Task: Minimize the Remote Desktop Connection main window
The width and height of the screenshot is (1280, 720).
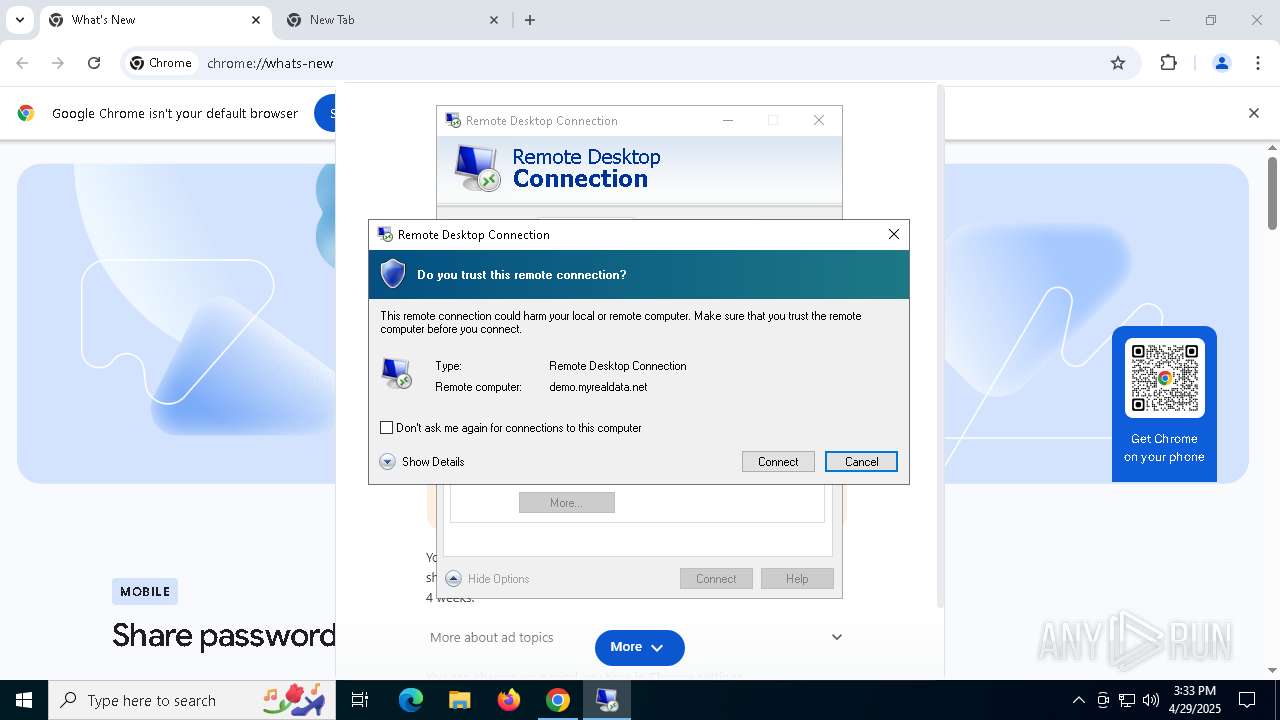Action: [728, 120]
